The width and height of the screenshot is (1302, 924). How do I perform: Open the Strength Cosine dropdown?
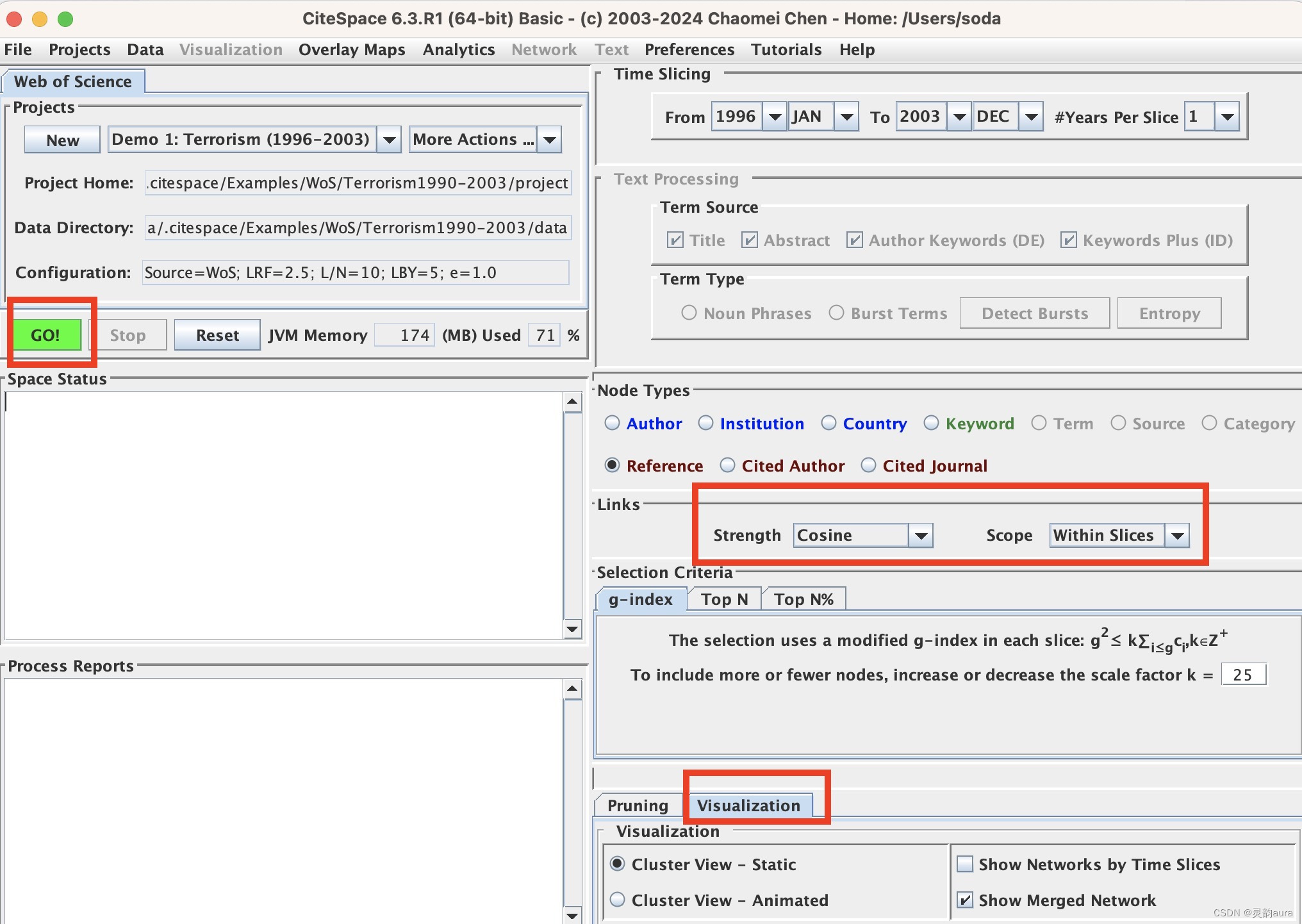pos(921,536)
